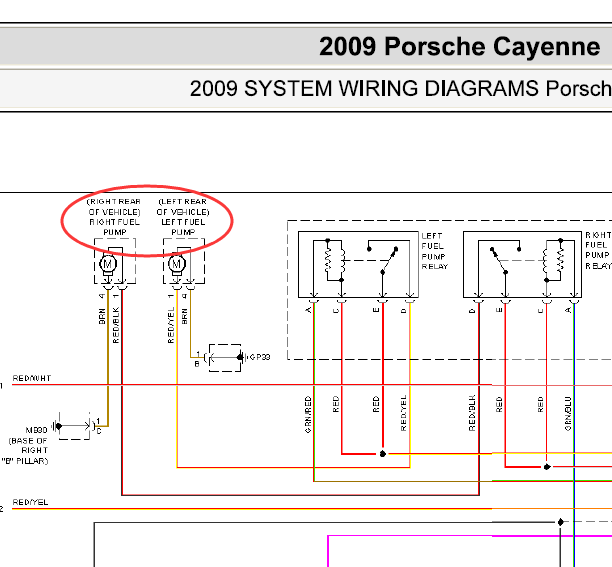Viewport: 612px width, 567px height.
Task: Click the splice dot joining the right relay red wires
Action: click(547, 467)
